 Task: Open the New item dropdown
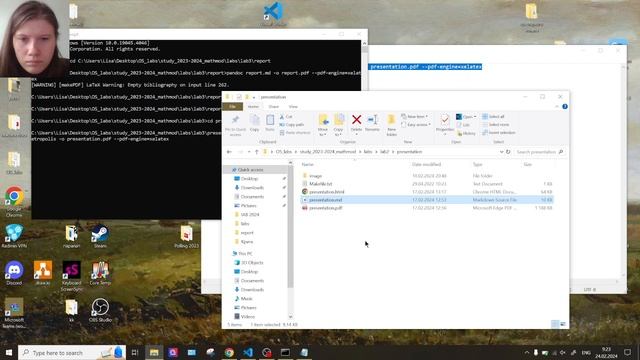(x=415, y=117)
